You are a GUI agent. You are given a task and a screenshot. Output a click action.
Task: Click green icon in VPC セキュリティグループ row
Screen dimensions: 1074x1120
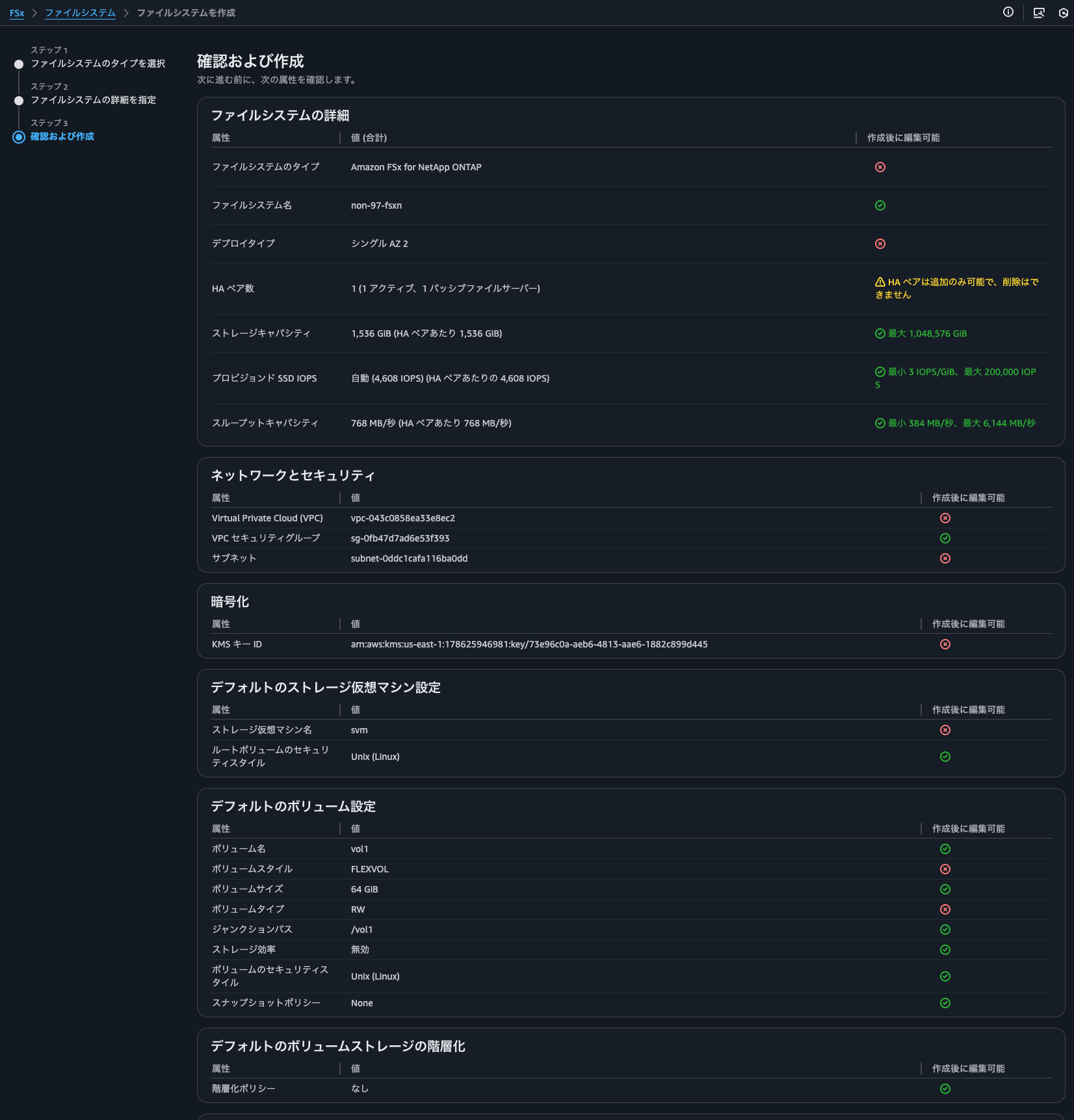pyautogui.click(x=945, y=538)
